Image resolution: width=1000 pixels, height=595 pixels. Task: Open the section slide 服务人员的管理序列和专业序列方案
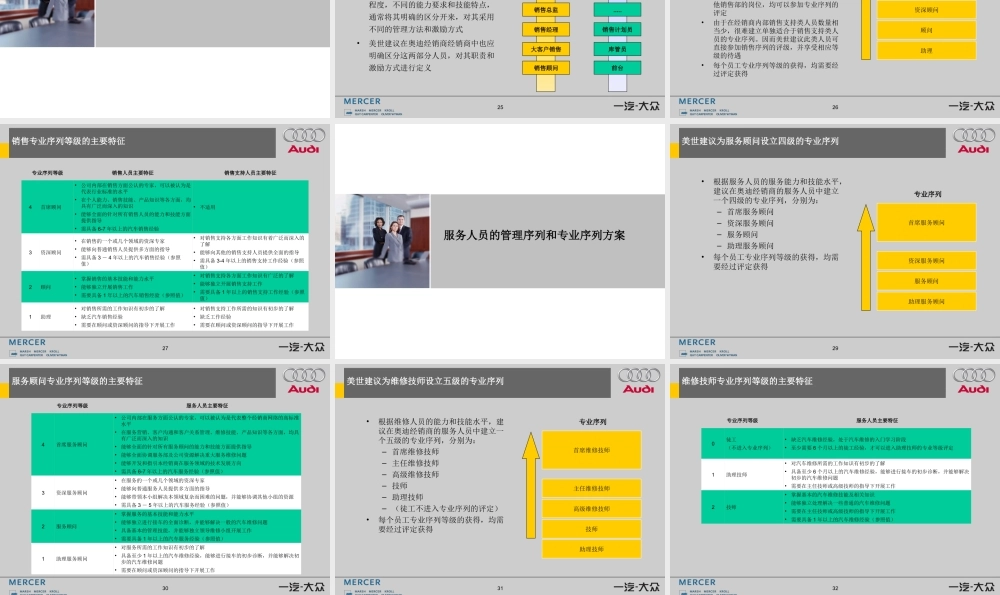pos(500,241)
